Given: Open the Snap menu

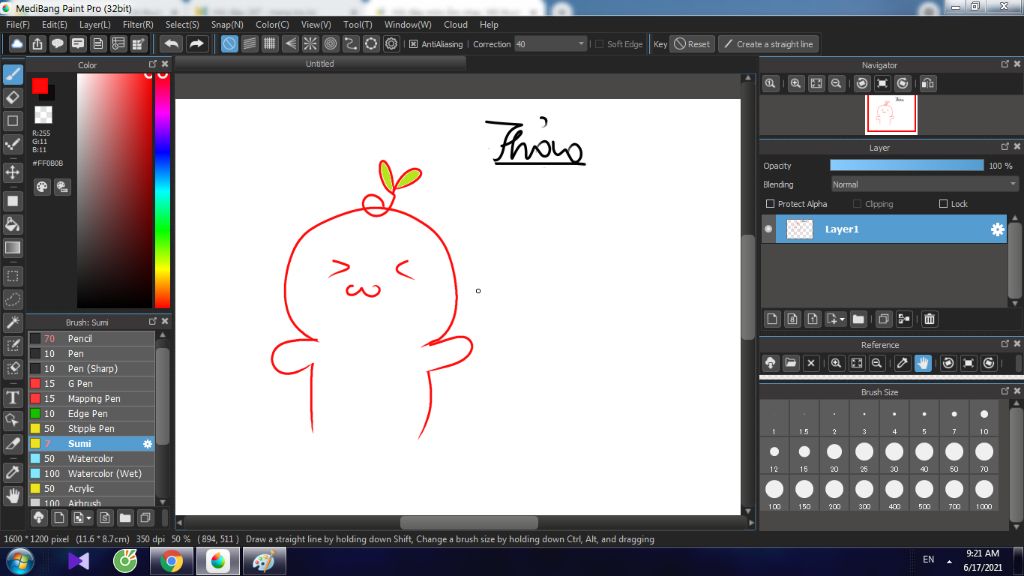Looking at the screenshot, I should [227, 25].
